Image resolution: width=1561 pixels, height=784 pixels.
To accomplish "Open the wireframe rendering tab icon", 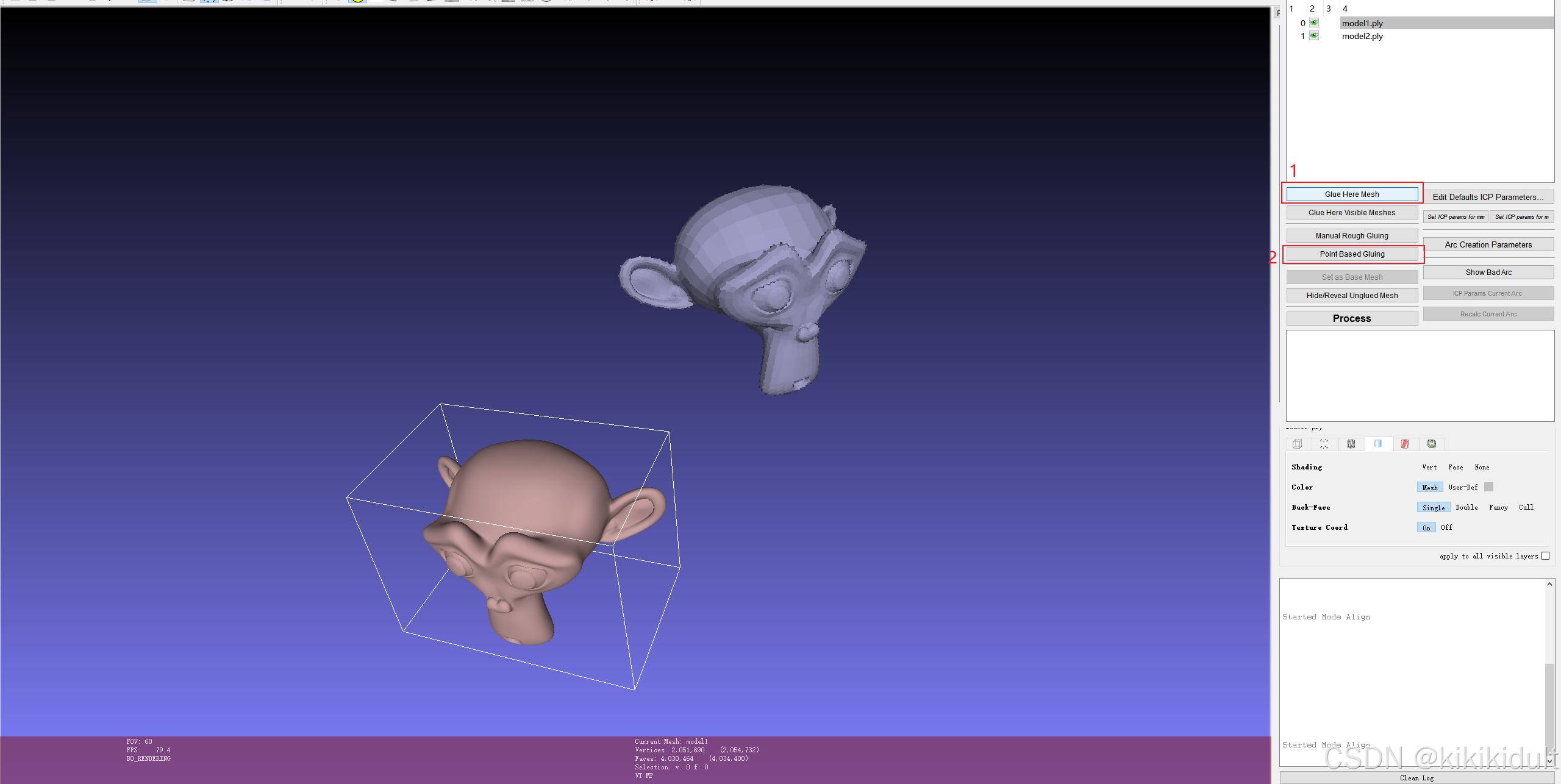I will (1351, 444).
